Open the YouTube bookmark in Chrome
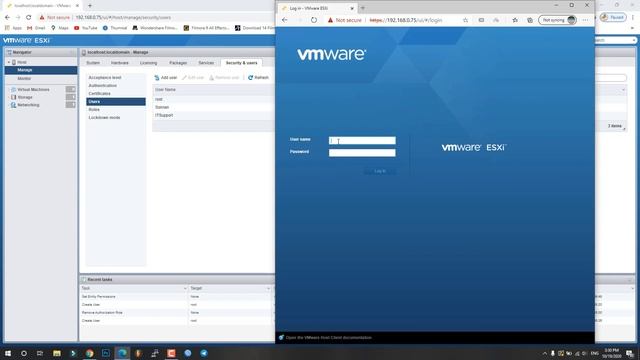 86,28
